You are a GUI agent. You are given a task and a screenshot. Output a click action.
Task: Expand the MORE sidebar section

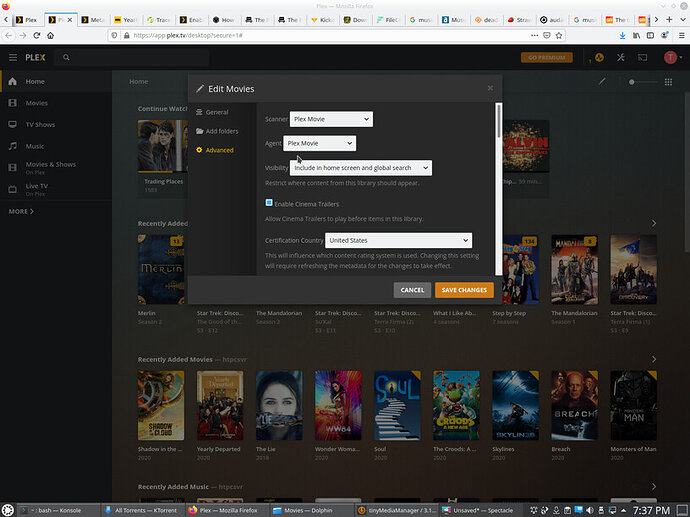point(21,212)
